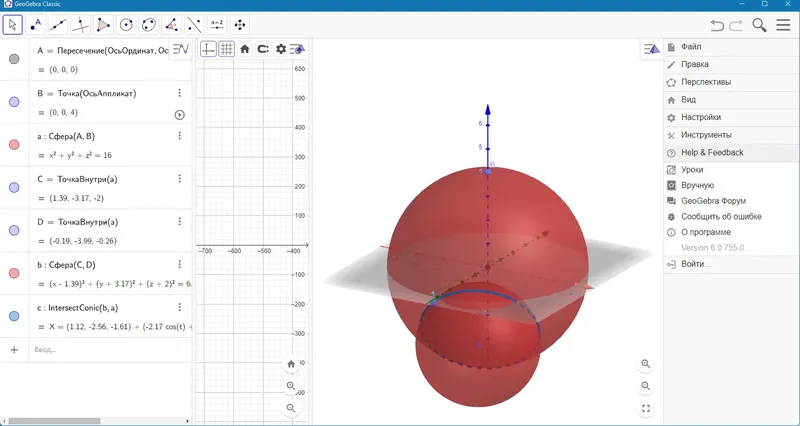Open Уроки tutorials link
This screenshot has width=800, height=426.
[732, 169]
